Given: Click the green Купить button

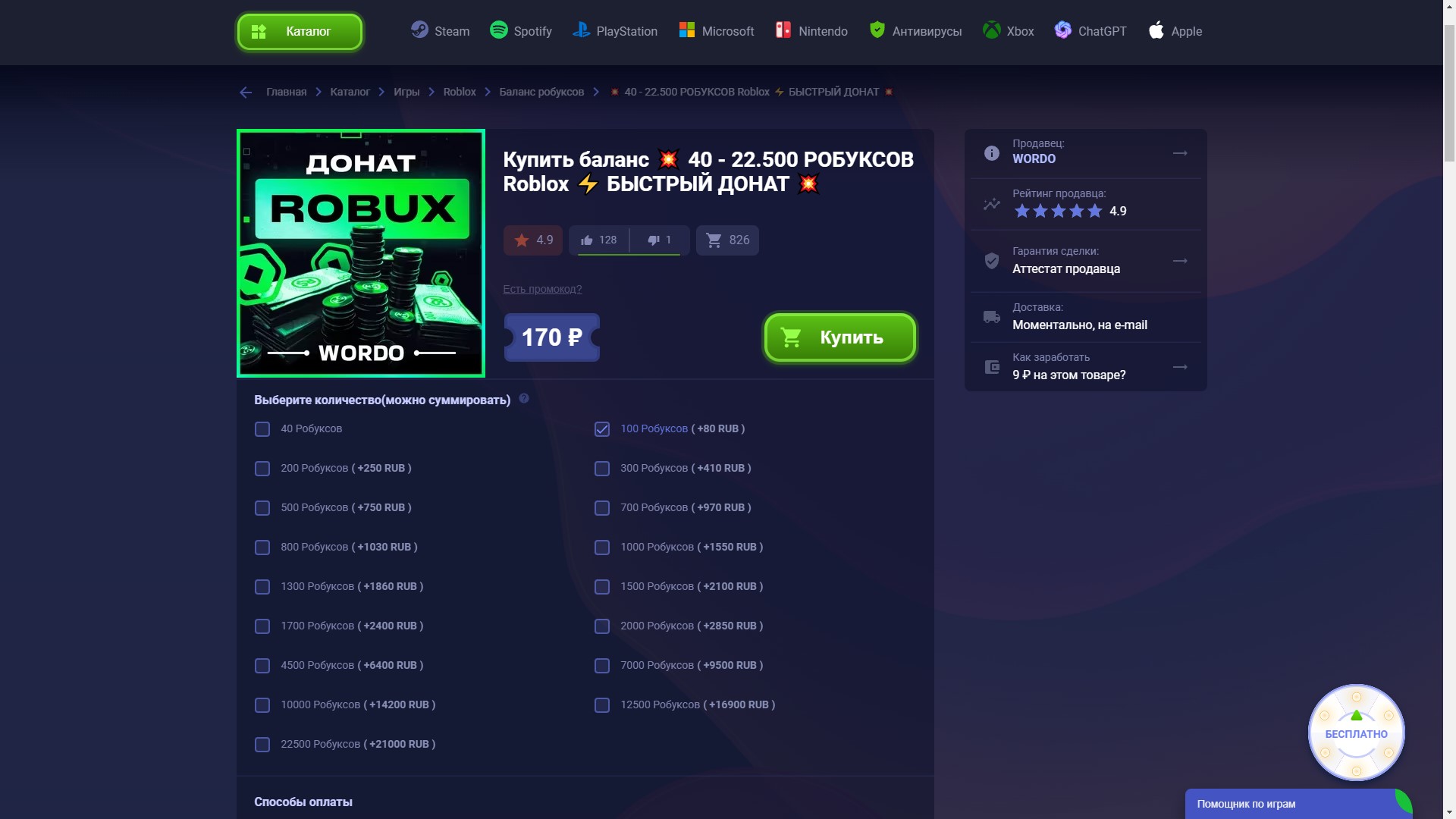Looking at the screenshot, I should tap(840, 337).
